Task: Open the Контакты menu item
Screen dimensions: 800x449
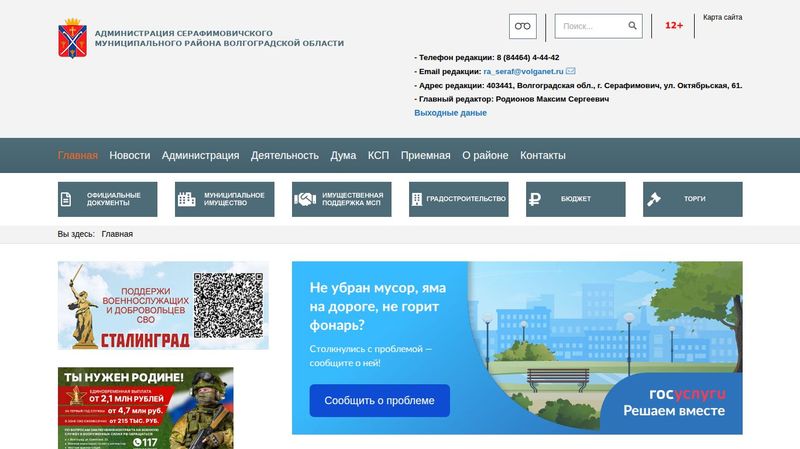Action: tap(543, 156)
